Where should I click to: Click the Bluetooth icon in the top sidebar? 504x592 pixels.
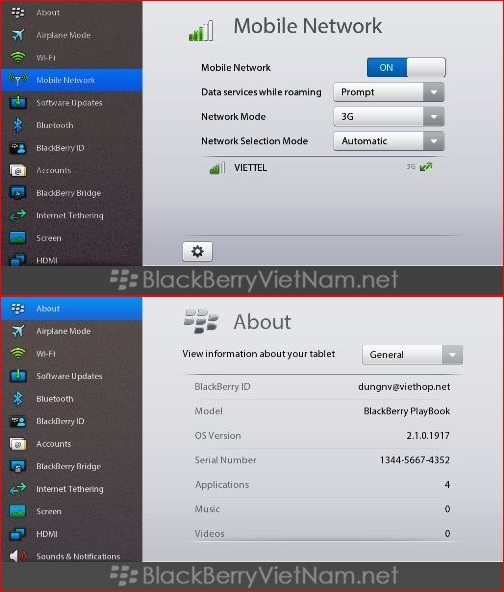coord(18,125)
